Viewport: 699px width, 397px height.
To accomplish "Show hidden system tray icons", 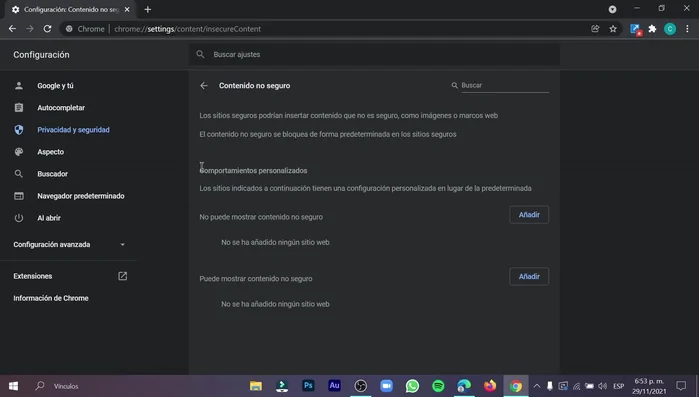I will tap(537, 386).
